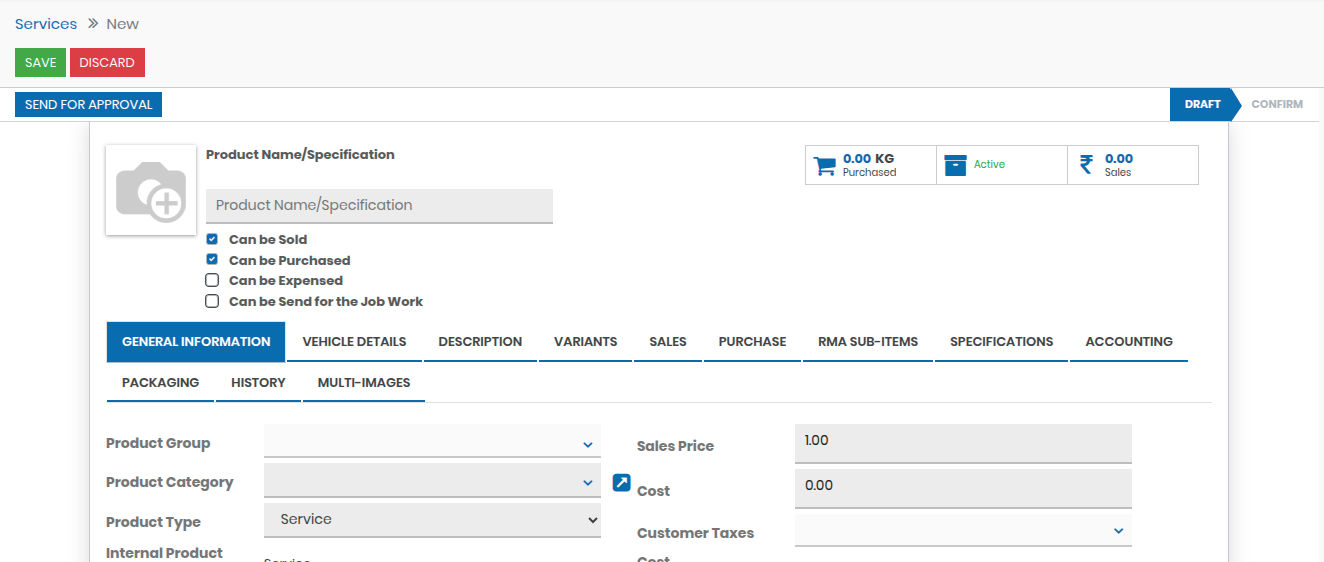1324x562 pixels.
Task: Enable Can be Send for the Job Work
Action: coord(212,301)
